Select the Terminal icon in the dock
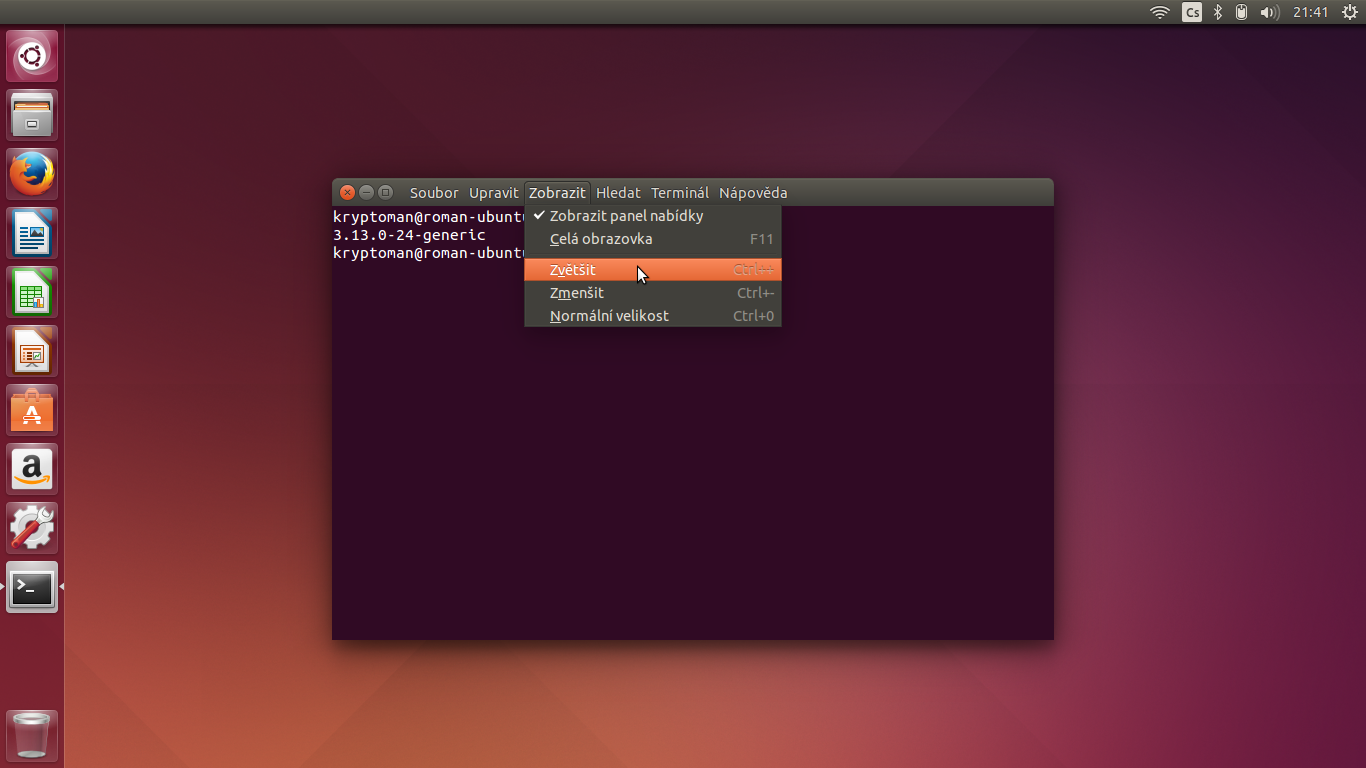This screenshot has height=768, width=1366. click(32, 587)
